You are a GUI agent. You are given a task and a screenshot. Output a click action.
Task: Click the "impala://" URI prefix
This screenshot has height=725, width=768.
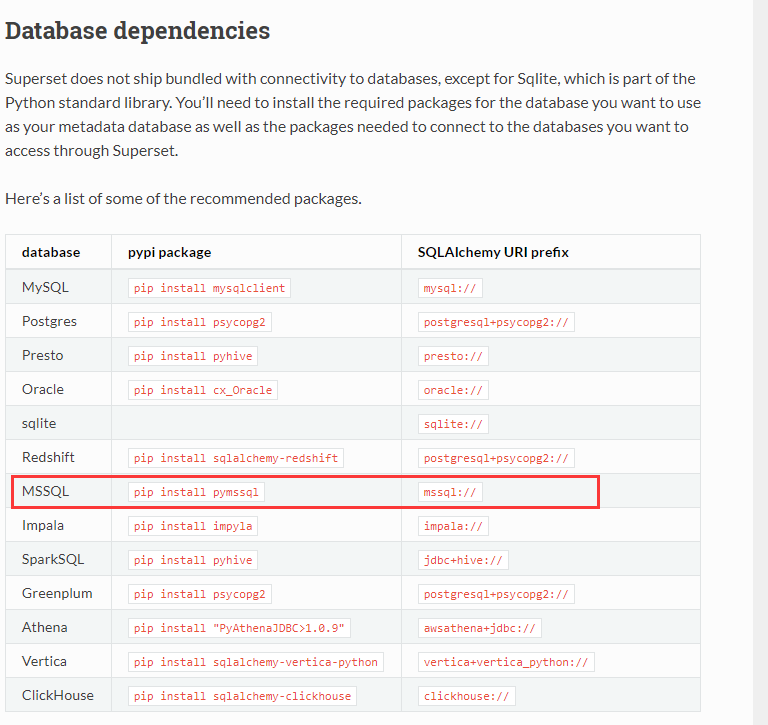point(453,526)
